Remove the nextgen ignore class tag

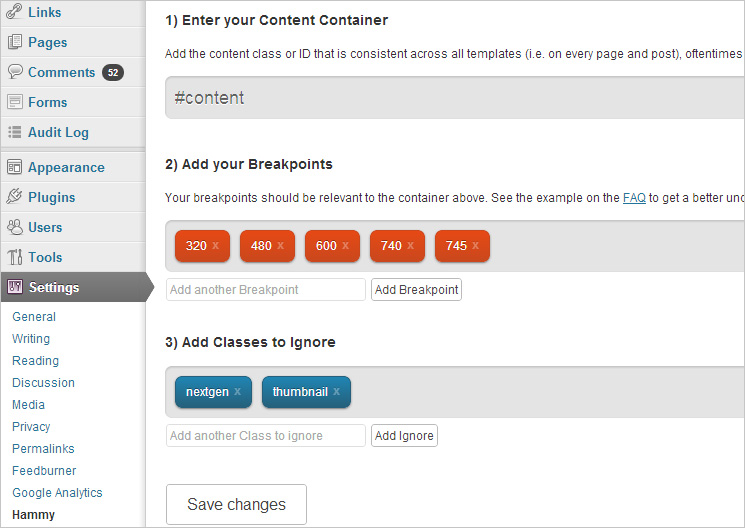[x=237, y=392]
